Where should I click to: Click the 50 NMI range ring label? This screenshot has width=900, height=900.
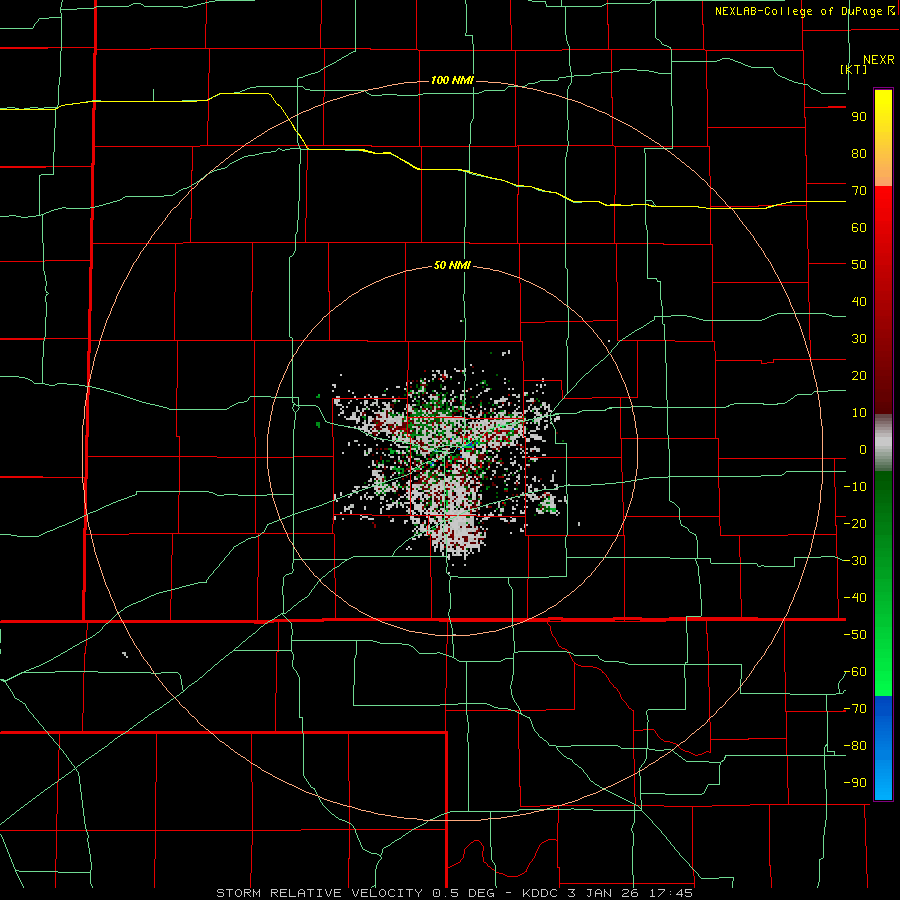[x=452, y=265]
